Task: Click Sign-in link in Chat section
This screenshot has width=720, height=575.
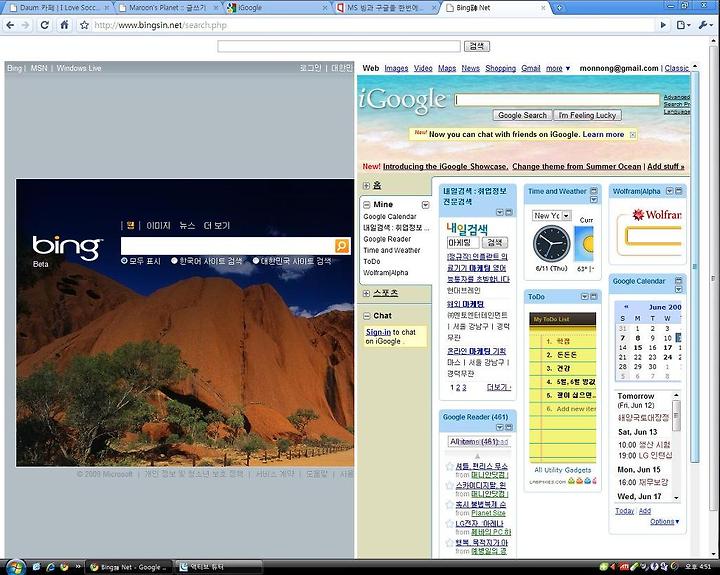Action: [x=378, y=332]
